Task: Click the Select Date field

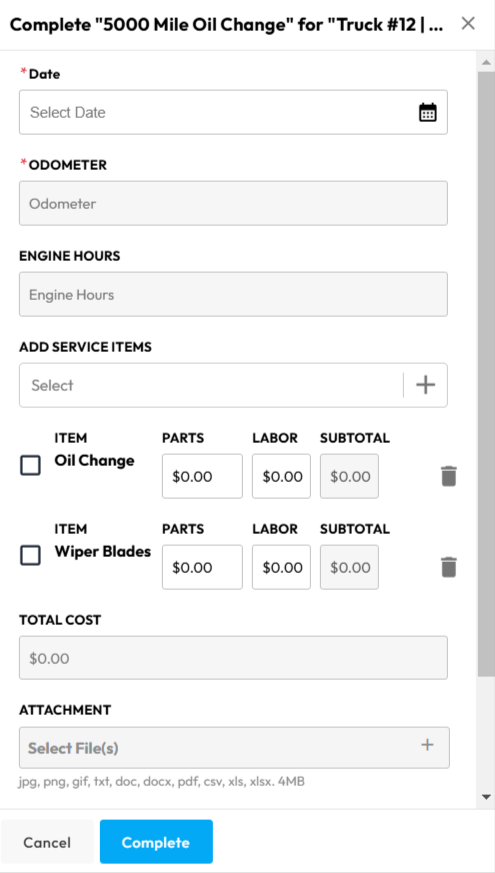Action: click(x=233, y=112)
